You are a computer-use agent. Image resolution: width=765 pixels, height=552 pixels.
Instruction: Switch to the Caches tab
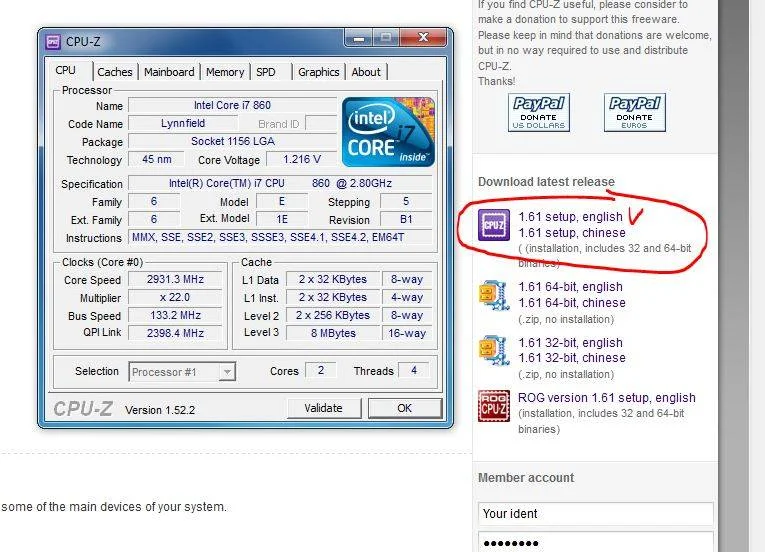pos(115,72)
